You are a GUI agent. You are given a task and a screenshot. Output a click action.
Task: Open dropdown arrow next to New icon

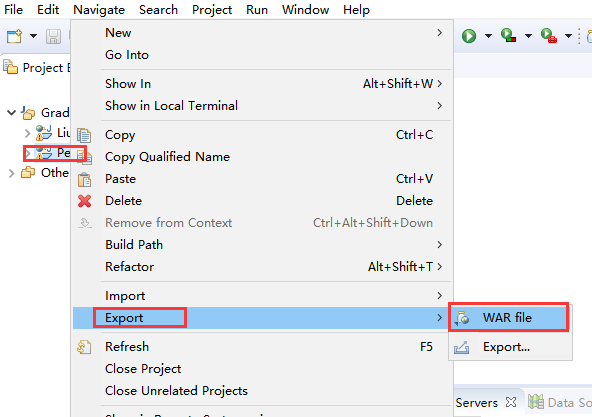tap(33, 36)
